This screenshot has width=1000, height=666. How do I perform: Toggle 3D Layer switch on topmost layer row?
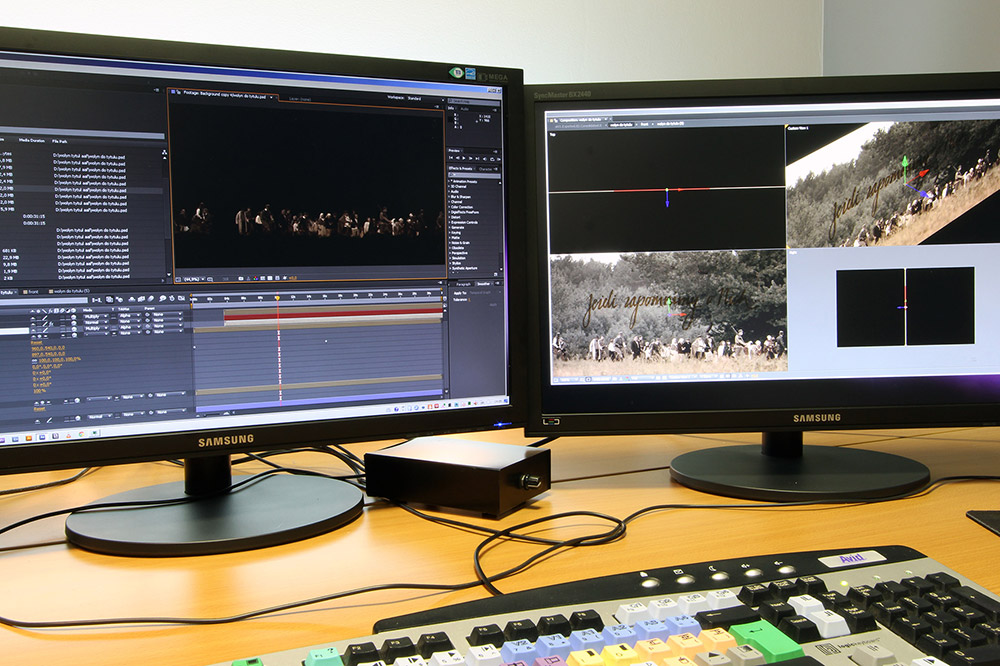(74, 316)
